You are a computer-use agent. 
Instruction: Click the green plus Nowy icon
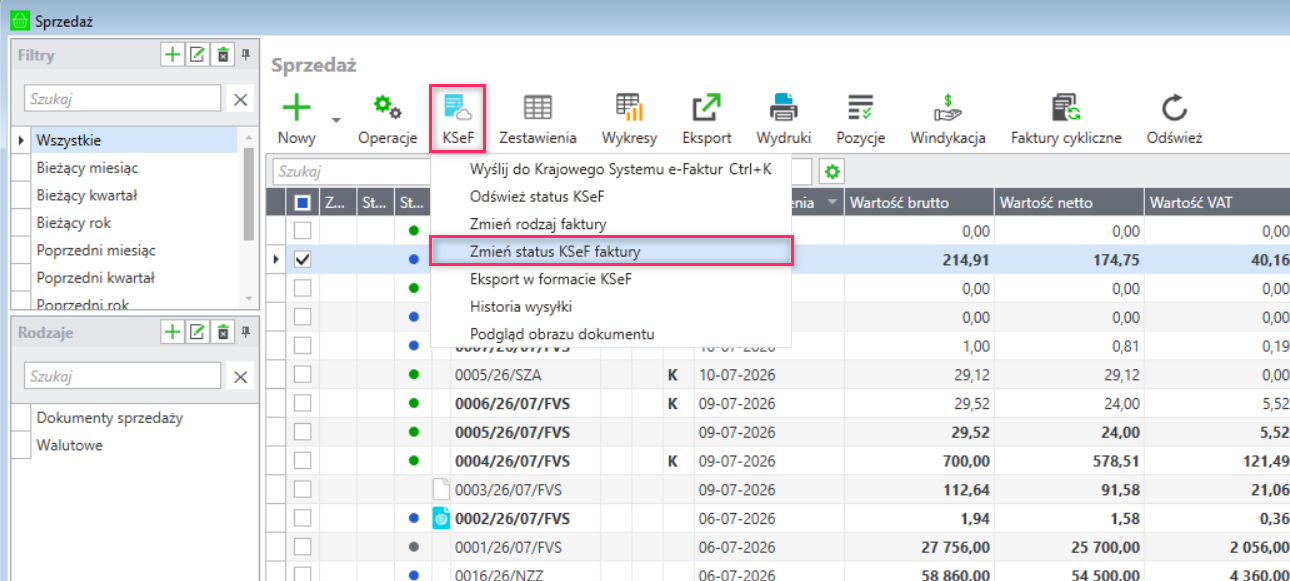(x=296, y=108)
